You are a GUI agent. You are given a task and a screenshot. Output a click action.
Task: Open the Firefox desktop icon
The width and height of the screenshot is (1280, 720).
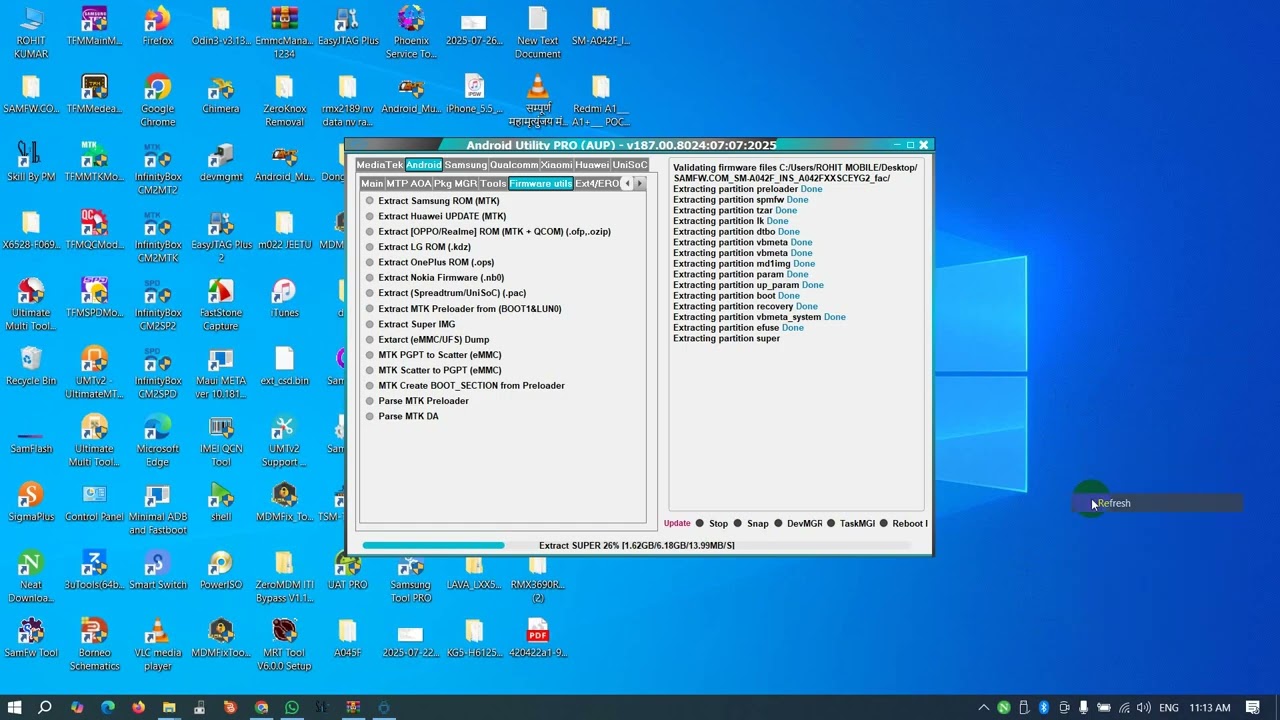click(158, 28)
